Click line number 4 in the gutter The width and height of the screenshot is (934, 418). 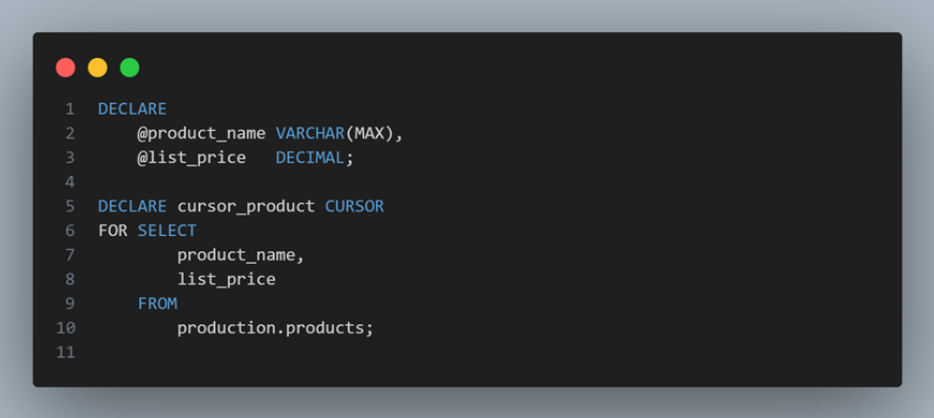click(x=70, y=182)
